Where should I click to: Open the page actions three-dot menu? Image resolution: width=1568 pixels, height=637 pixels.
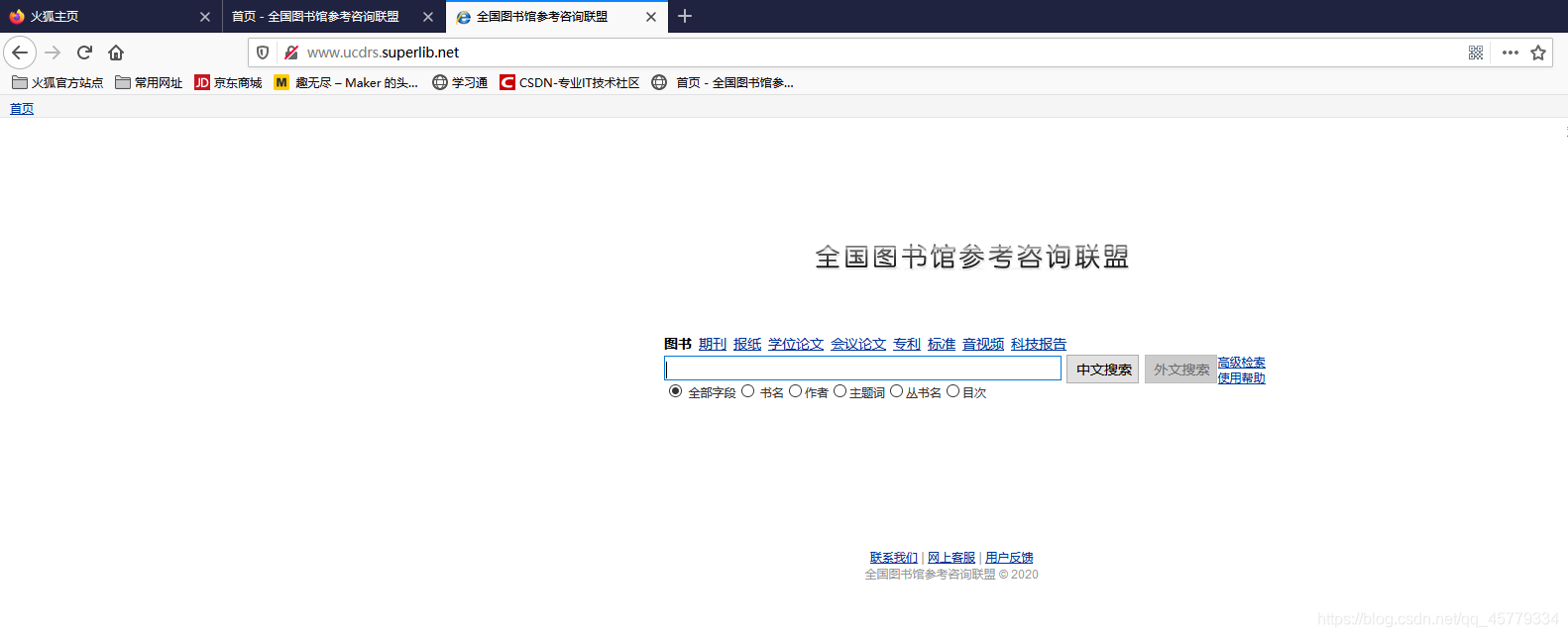pos(1511,53)
